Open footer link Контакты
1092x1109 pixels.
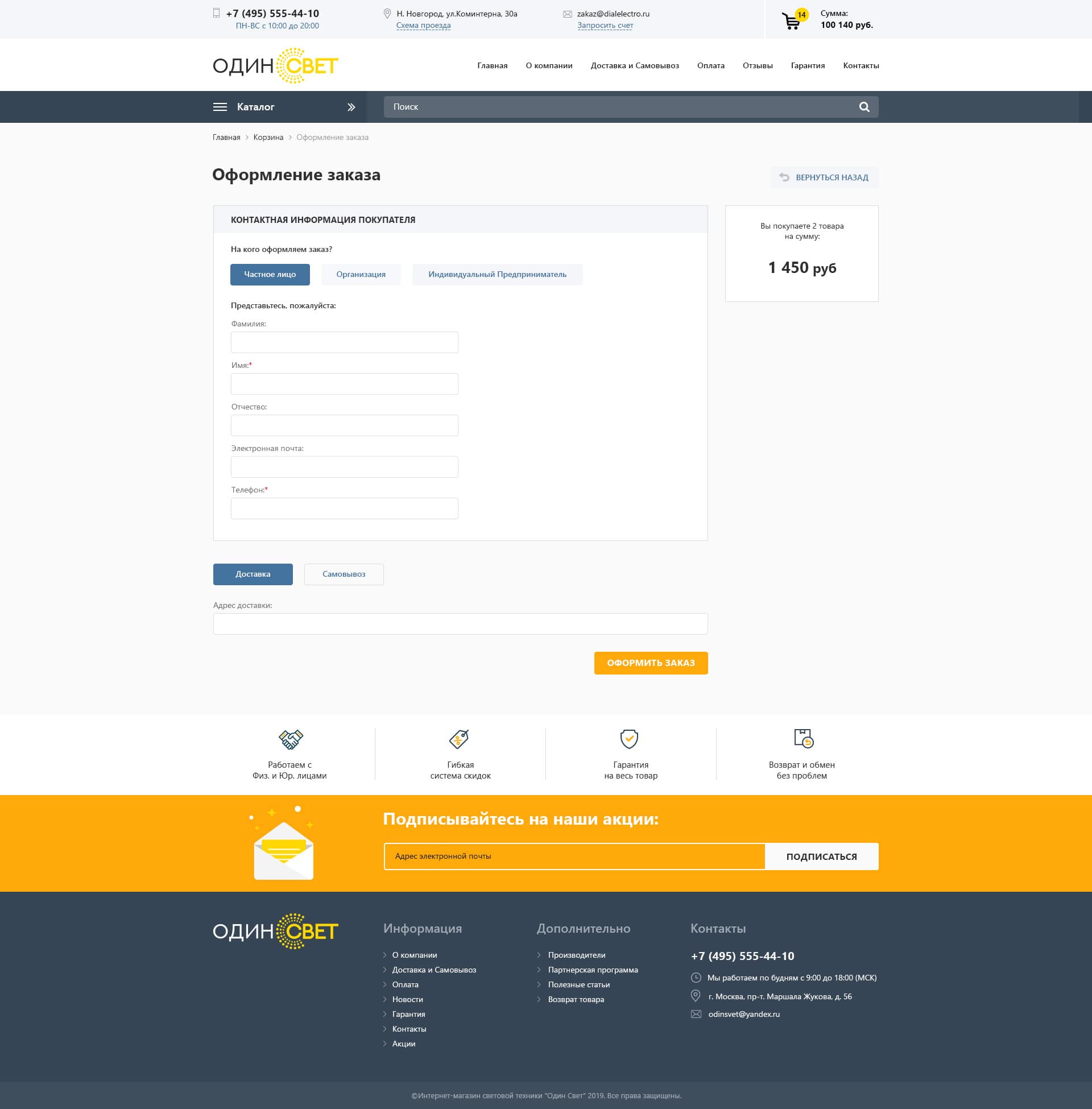pyautogui.click(x=409, y=1029)
